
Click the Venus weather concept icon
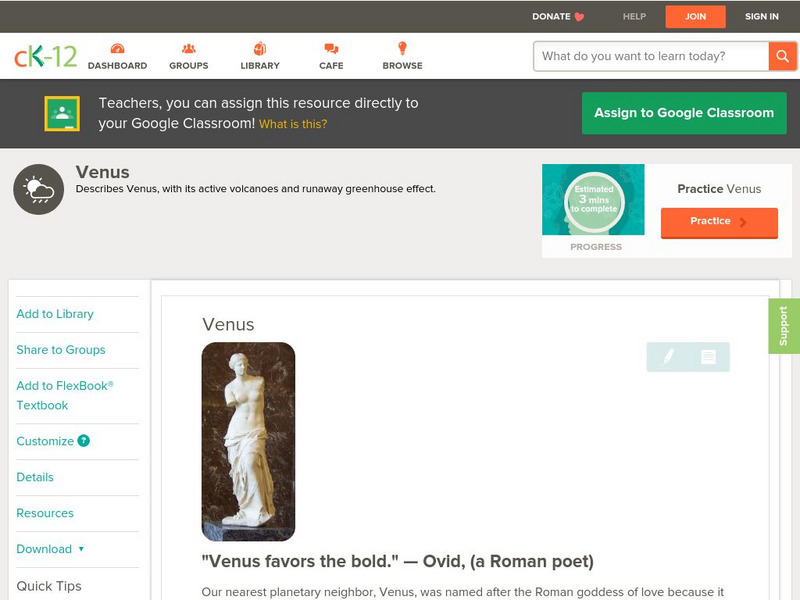click(38, 189)
